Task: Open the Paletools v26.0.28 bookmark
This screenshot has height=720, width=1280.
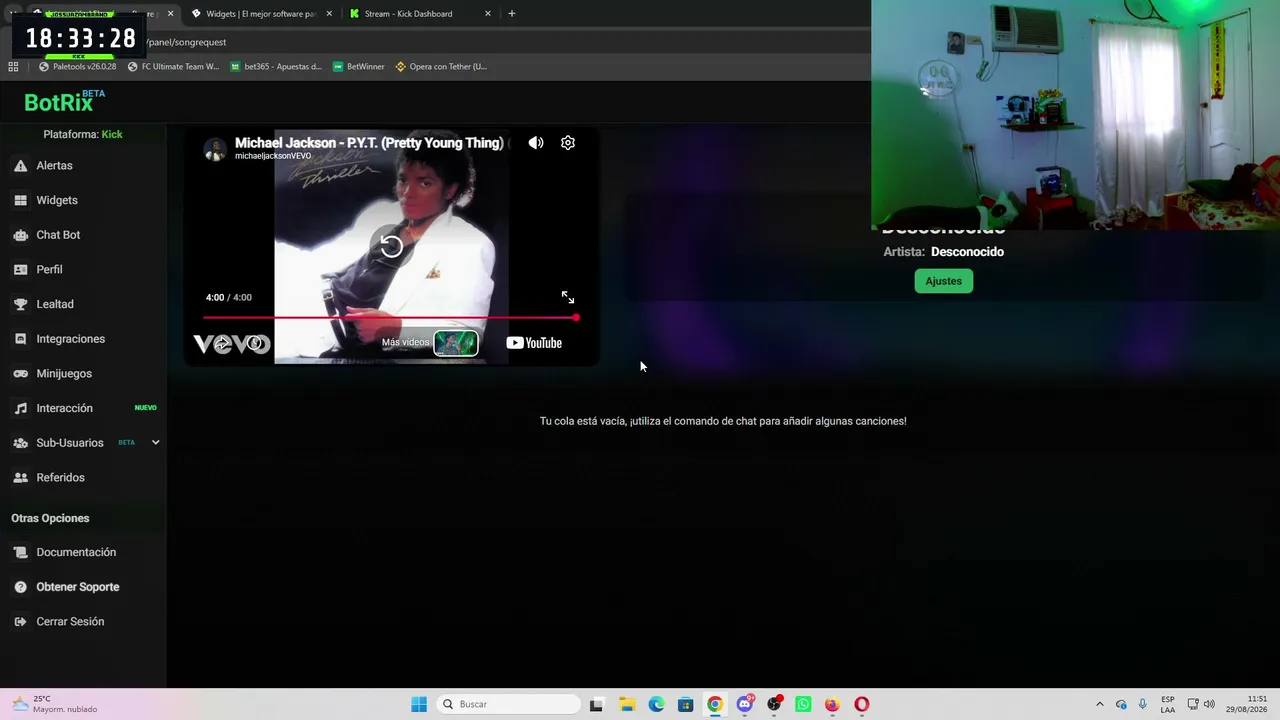Action: (x=78, y=67)
